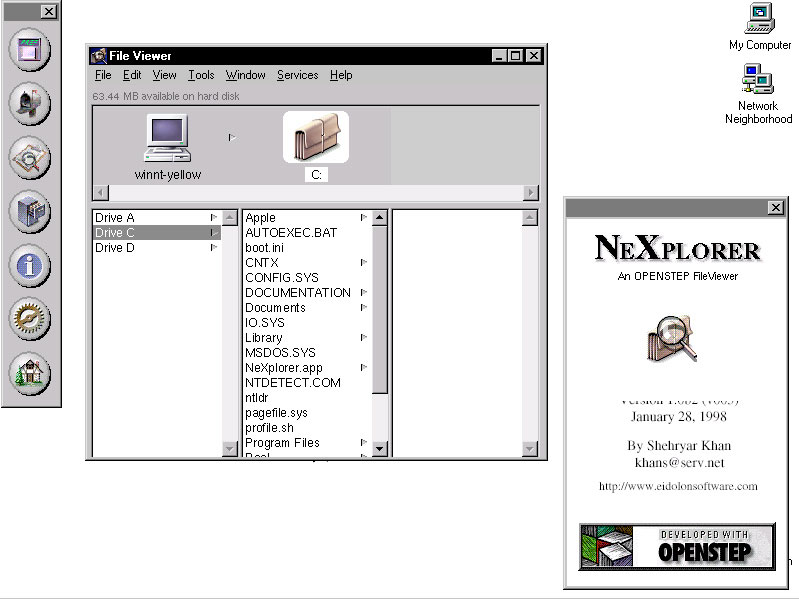Click the file list scrollbar thumb
The height and width of the screenshot is (599, 799).
[380, 310]
